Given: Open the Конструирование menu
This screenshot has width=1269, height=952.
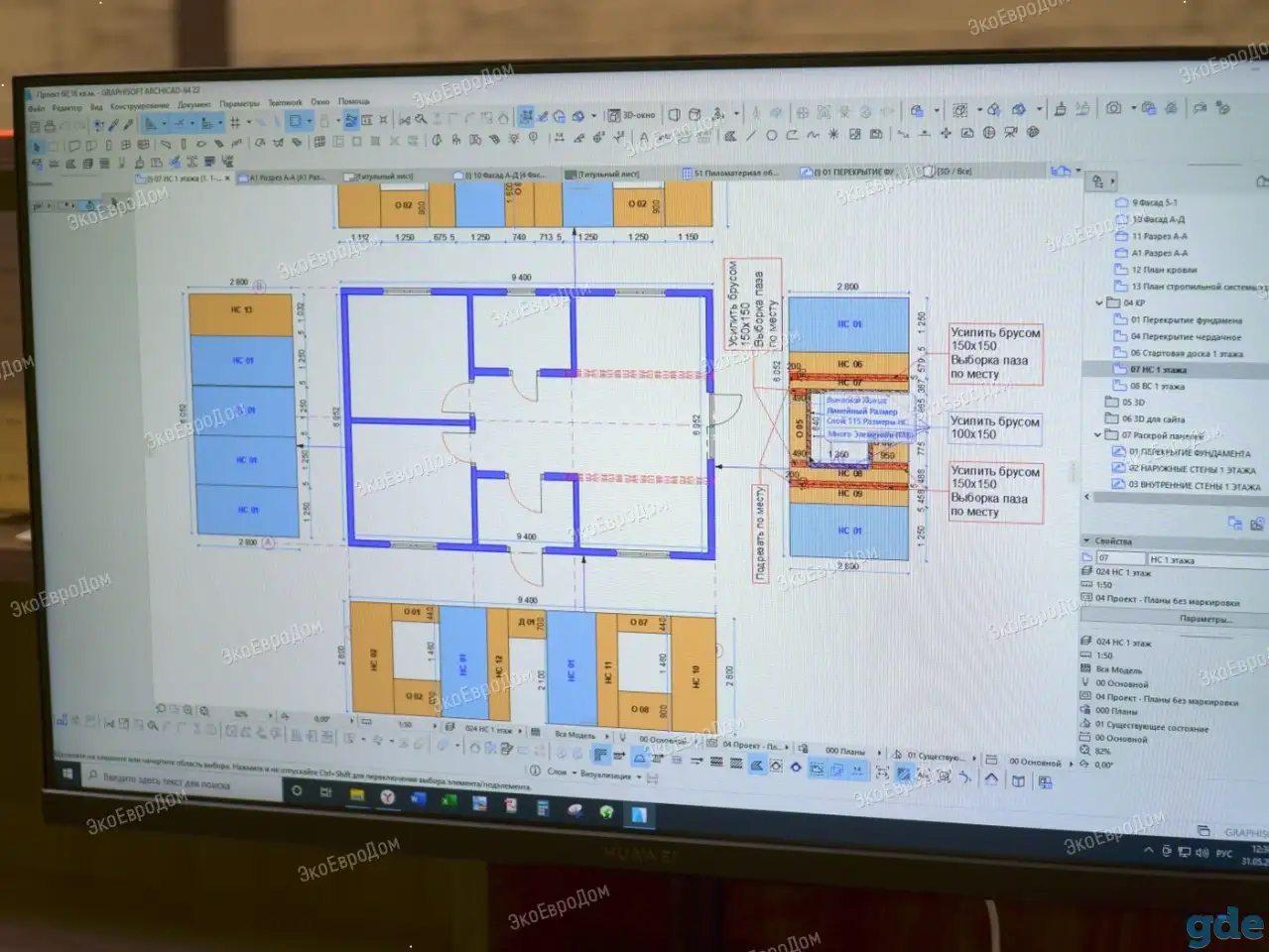Looking at the screenshot, I should tap(140, 105).
